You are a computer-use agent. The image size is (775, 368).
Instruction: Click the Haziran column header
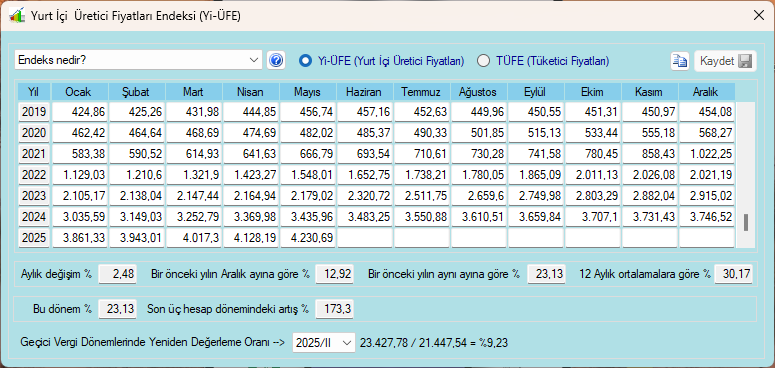(x=365, y=92)
